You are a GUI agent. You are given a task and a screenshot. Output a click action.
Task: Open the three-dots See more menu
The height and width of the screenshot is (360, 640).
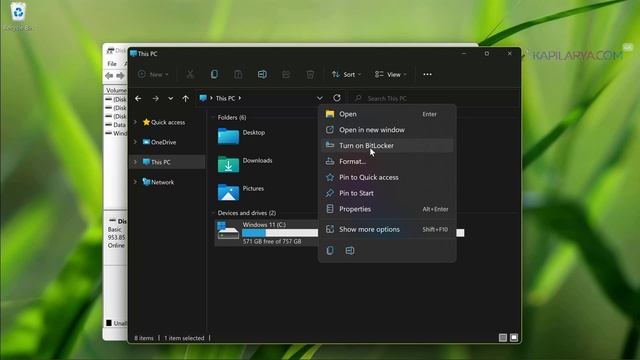[427, 74]
